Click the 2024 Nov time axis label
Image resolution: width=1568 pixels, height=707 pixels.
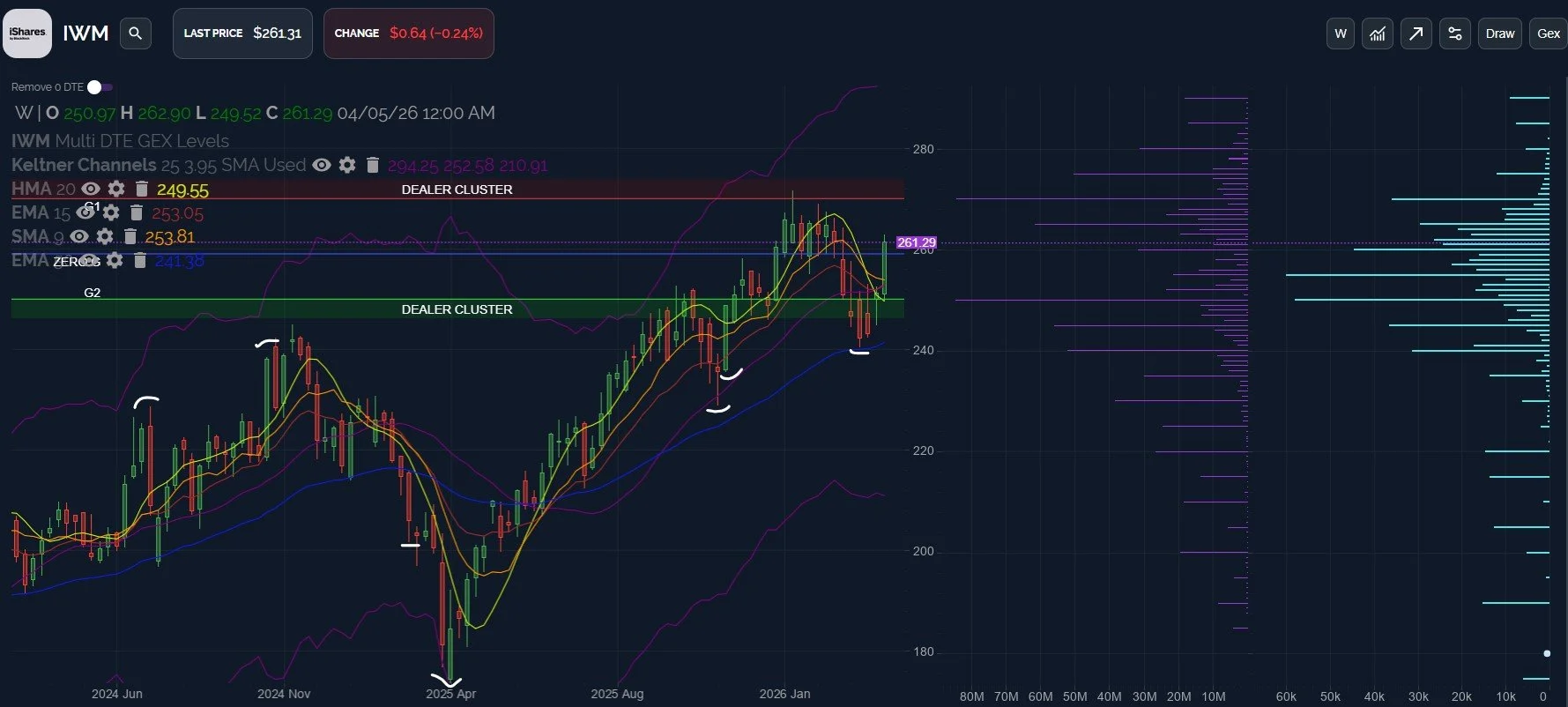point(284,694)
